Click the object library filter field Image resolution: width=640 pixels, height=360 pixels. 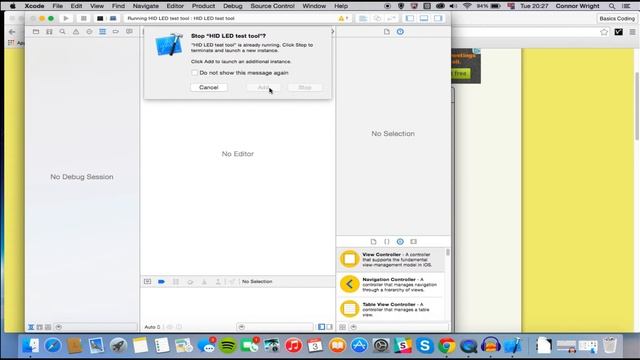point(399,327)
